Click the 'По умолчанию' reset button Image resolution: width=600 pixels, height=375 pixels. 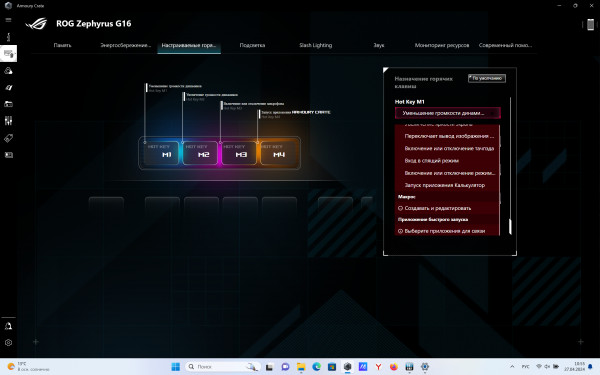(487, 78)
